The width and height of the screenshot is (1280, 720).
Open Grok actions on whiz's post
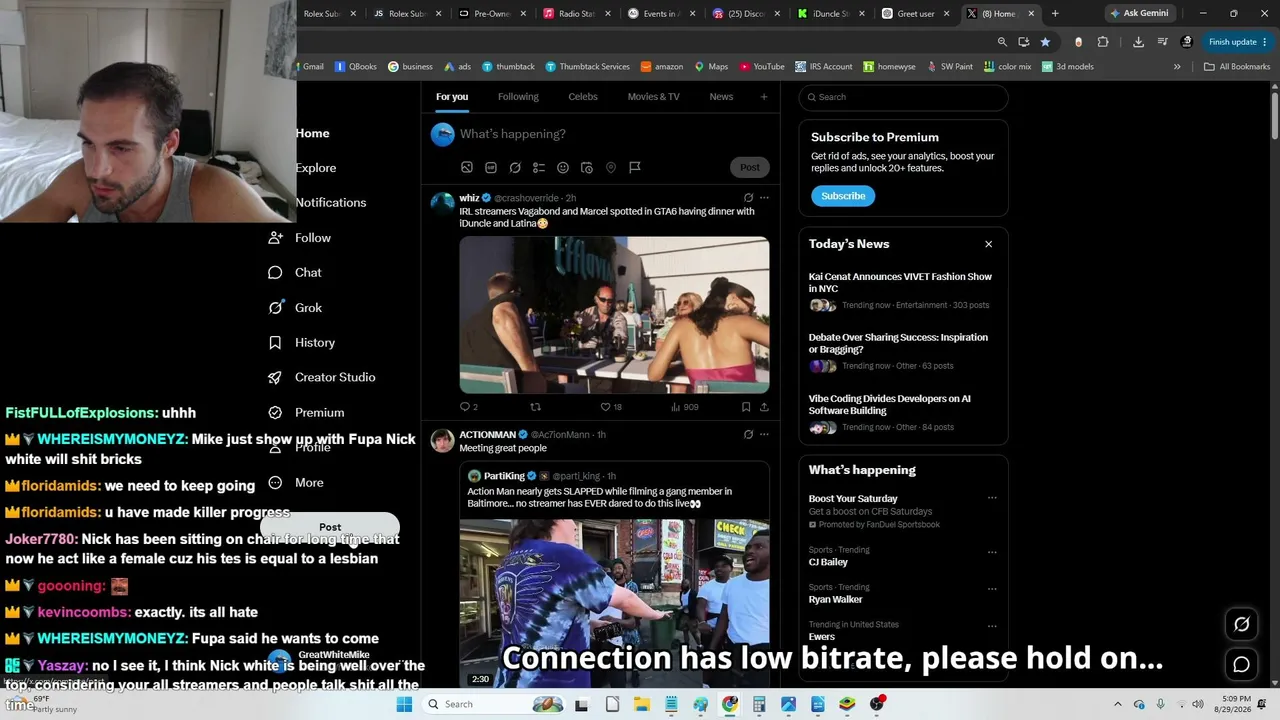click(748, 198)
